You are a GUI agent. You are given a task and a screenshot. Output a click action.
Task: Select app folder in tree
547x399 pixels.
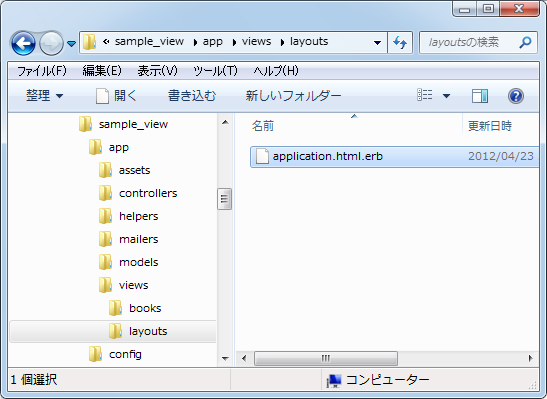(119, 148)
